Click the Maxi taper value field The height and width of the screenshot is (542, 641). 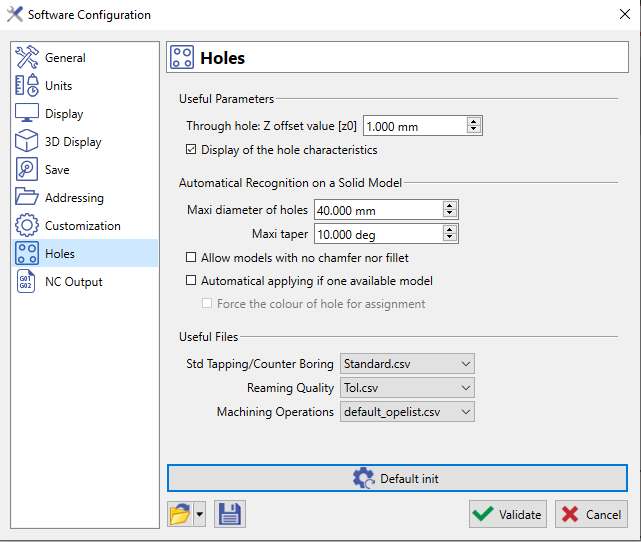377,234
